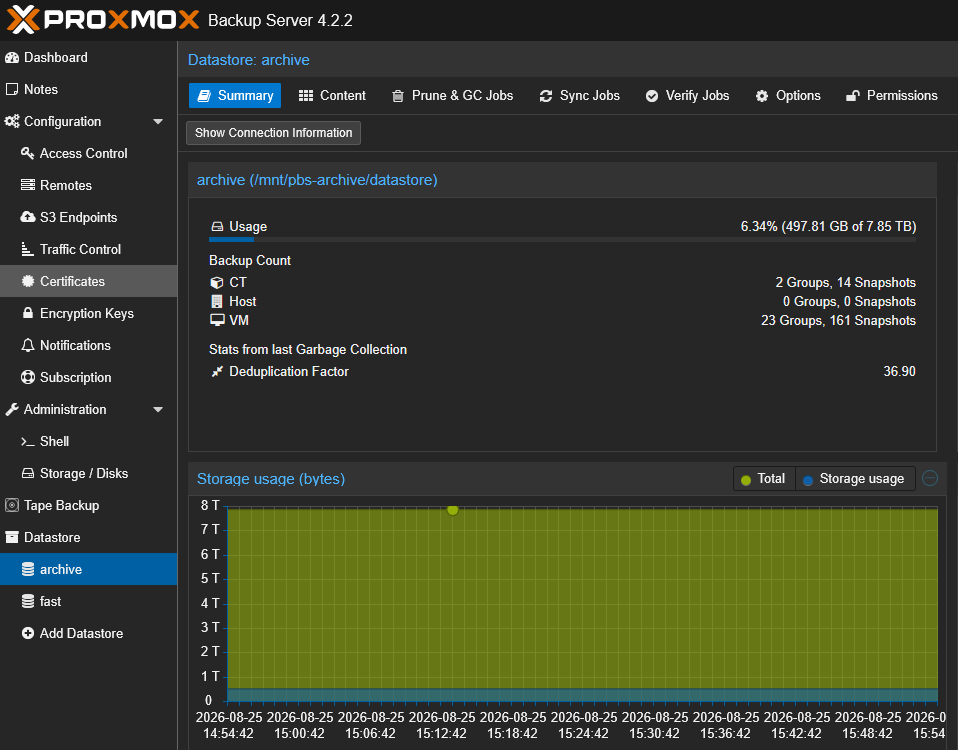Click the Tape Backup icon
Viewport: 958px width, 750px height.
(x=12, y=505)
